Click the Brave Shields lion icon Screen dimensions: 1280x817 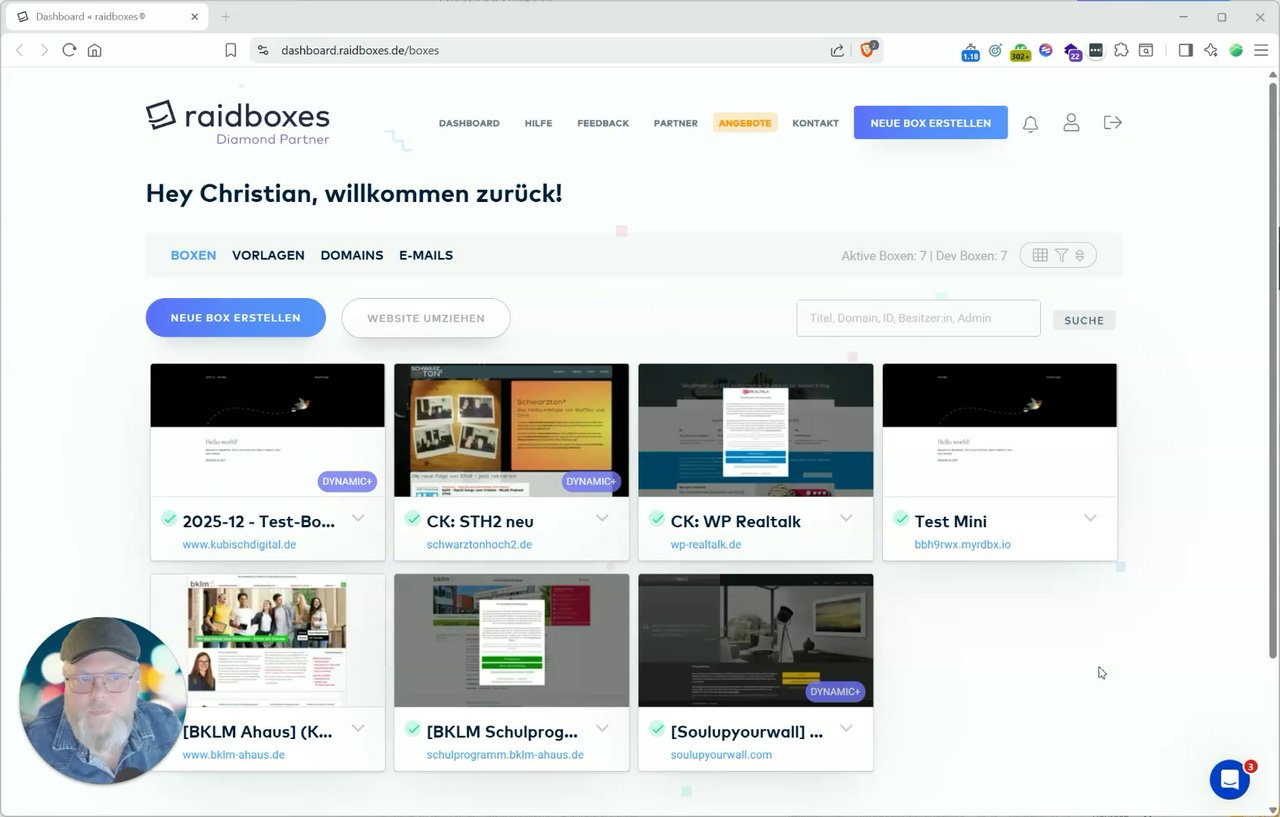click(867, 50)
